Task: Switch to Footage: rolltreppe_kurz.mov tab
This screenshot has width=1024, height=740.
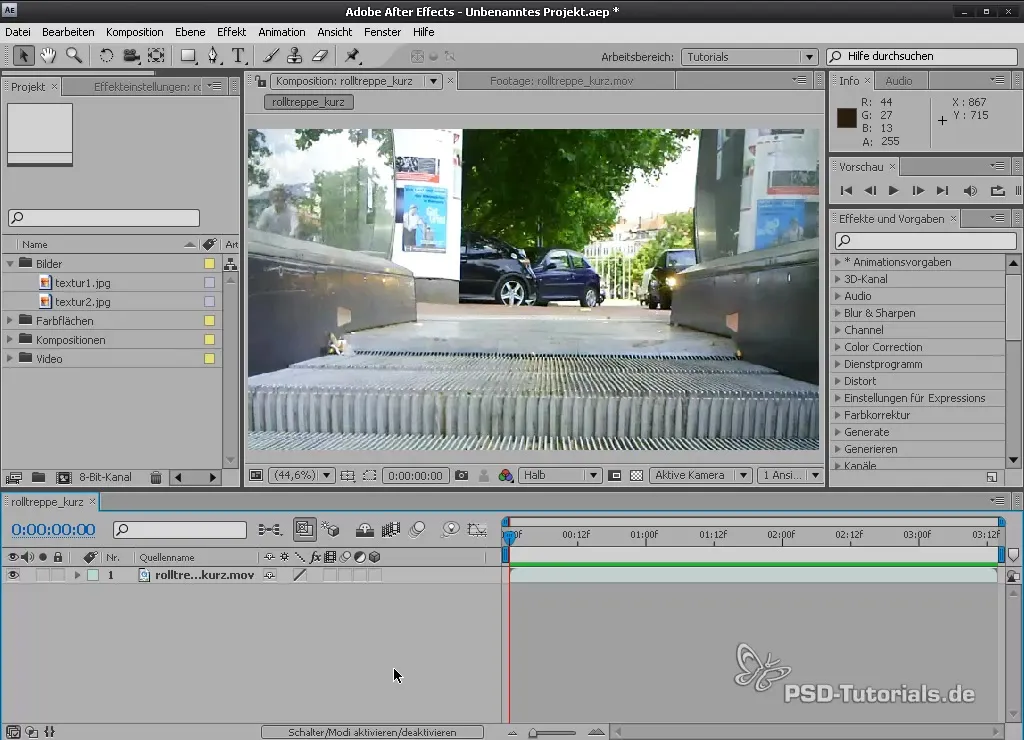Action: 562,81
